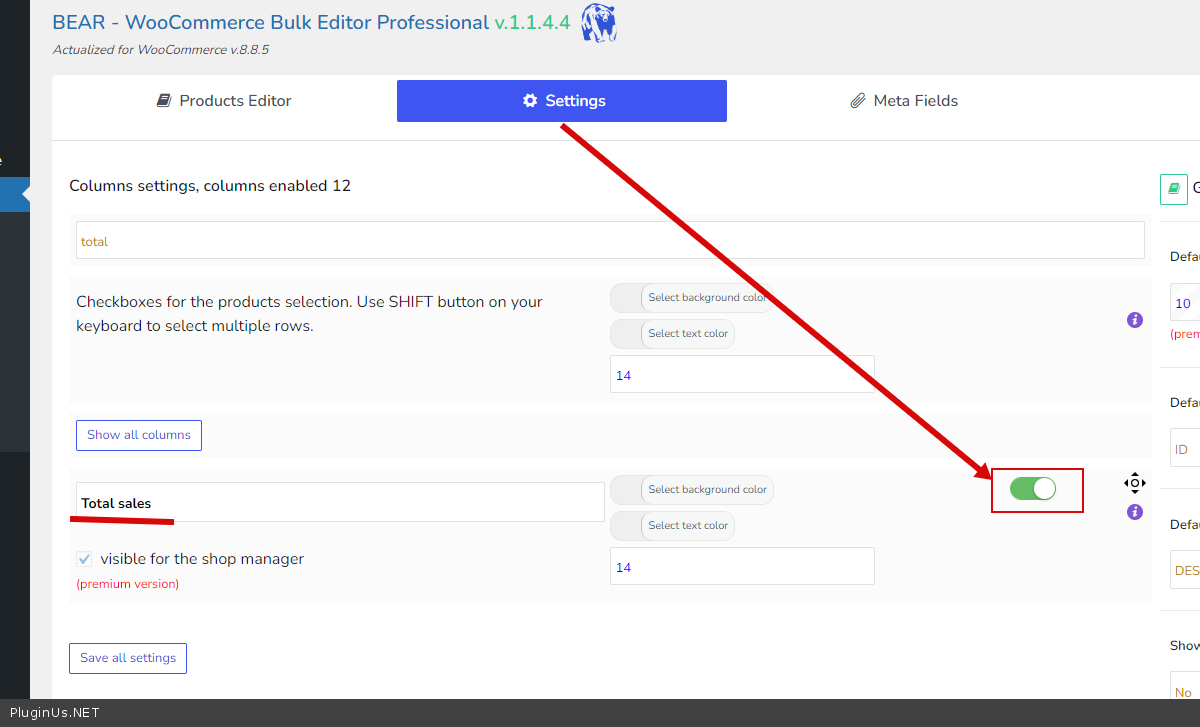Open the default sort order DESC dropdown
Viewport: 1200px width, 727px height.
point(1186,570)
